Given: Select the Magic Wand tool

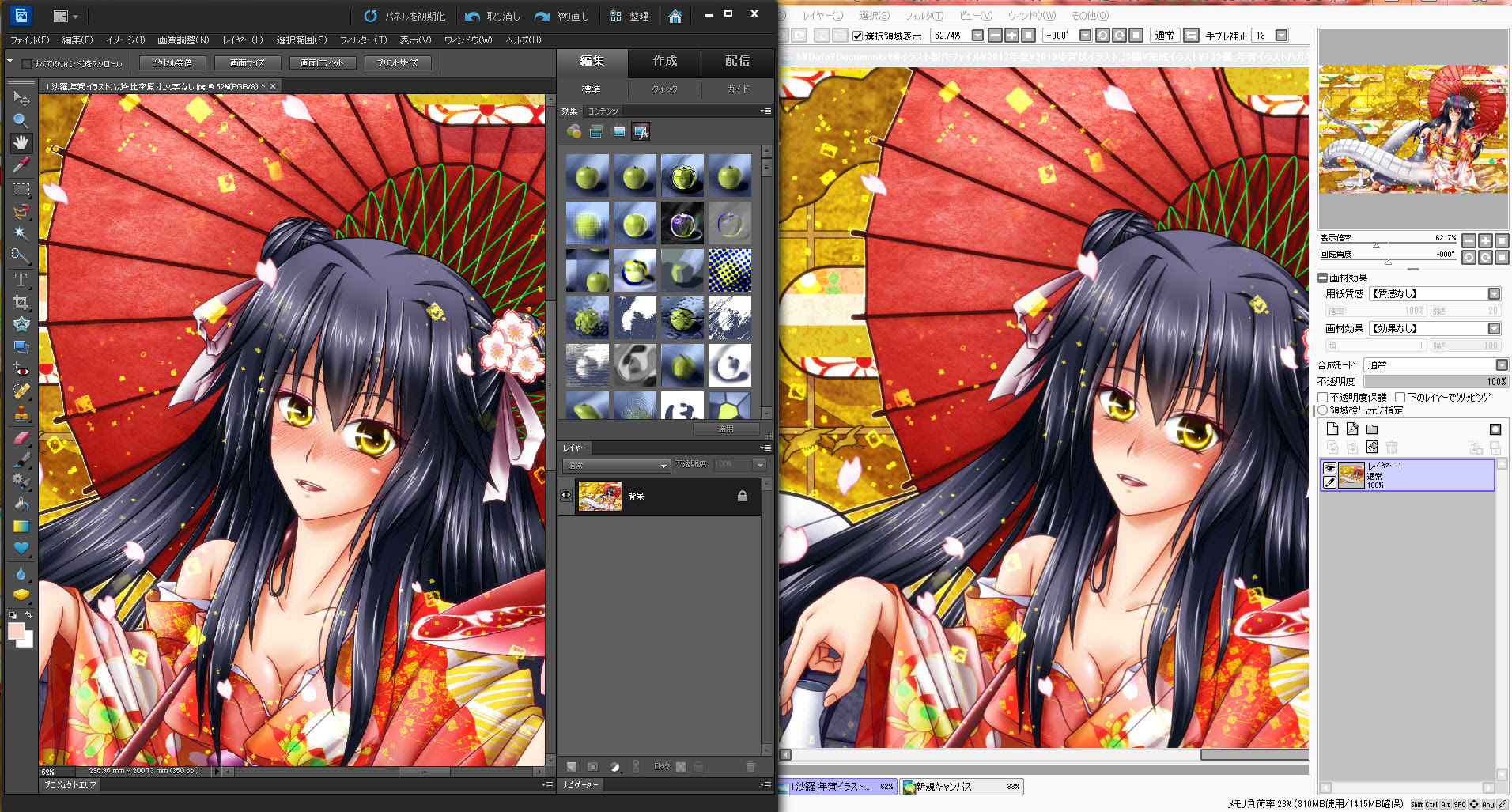Looking at the screenshot, I should [x=21, y=233].
